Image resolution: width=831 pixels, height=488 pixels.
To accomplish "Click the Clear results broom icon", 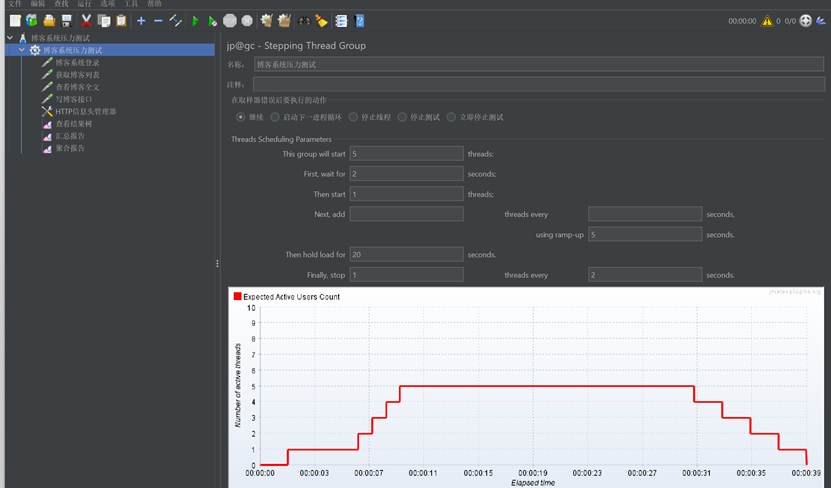I will point(267,21).
